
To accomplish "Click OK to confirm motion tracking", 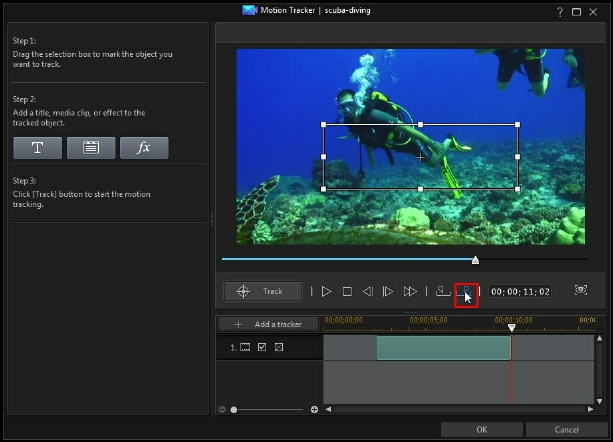I will coord(482,430).
